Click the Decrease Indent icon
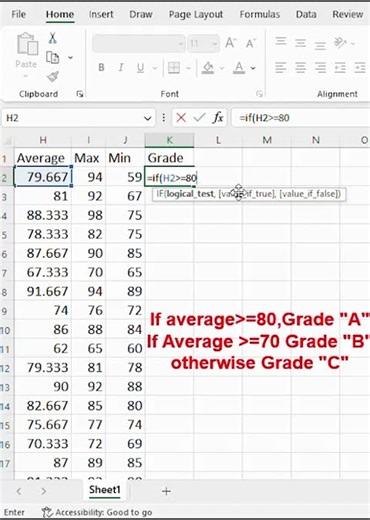The height and width of the screenshot is (520, 370). (340, 68)
